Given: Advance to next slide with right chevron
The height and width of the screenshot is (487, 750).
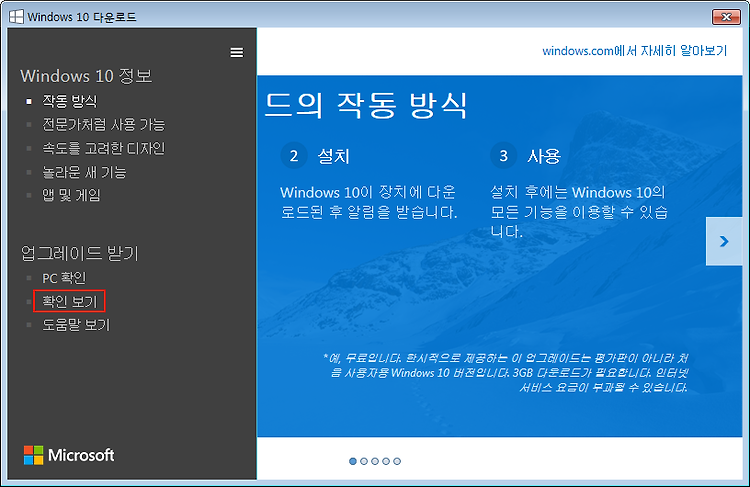Looking at the screenshot, I should click(724, 241).
